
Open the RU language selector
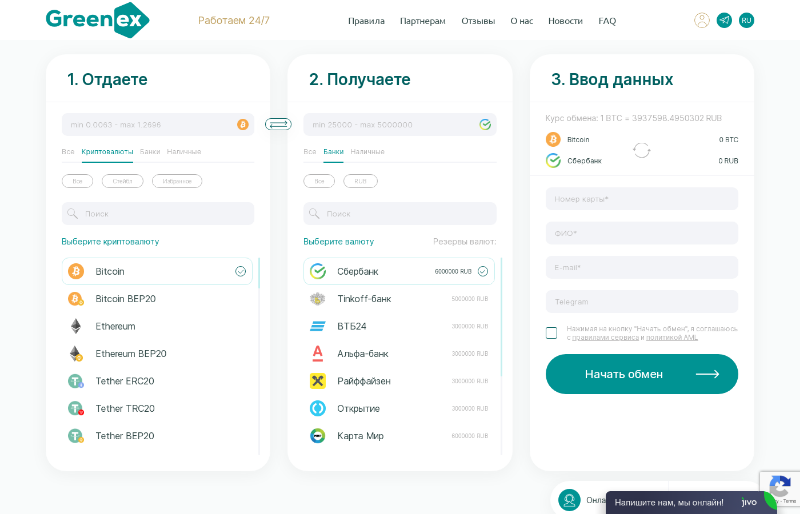746,20
